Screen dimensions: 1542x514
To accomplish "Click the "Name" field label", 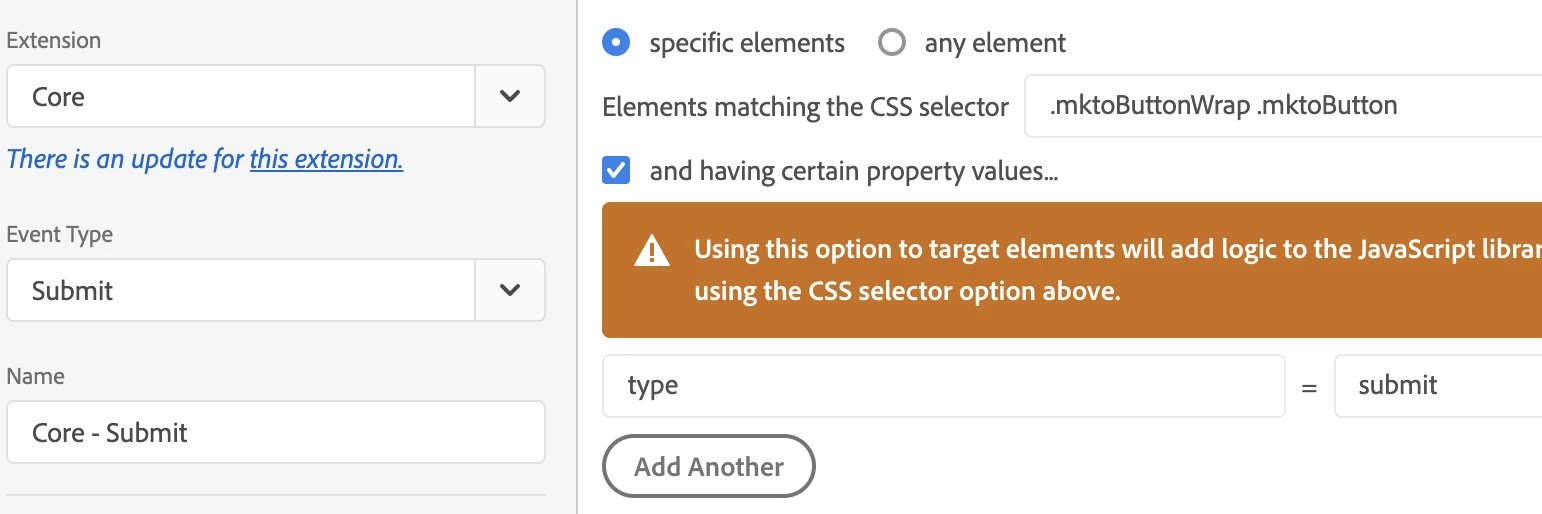I will coord(35,377).
